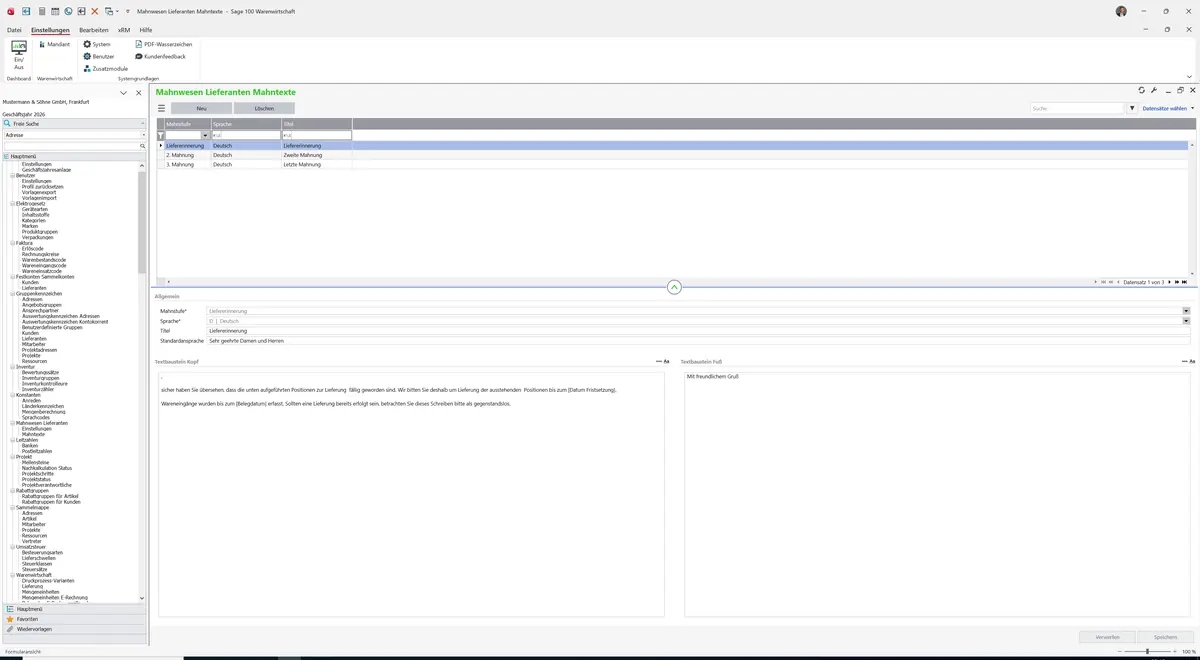Click the Speichern button

tap(1166, 637)
